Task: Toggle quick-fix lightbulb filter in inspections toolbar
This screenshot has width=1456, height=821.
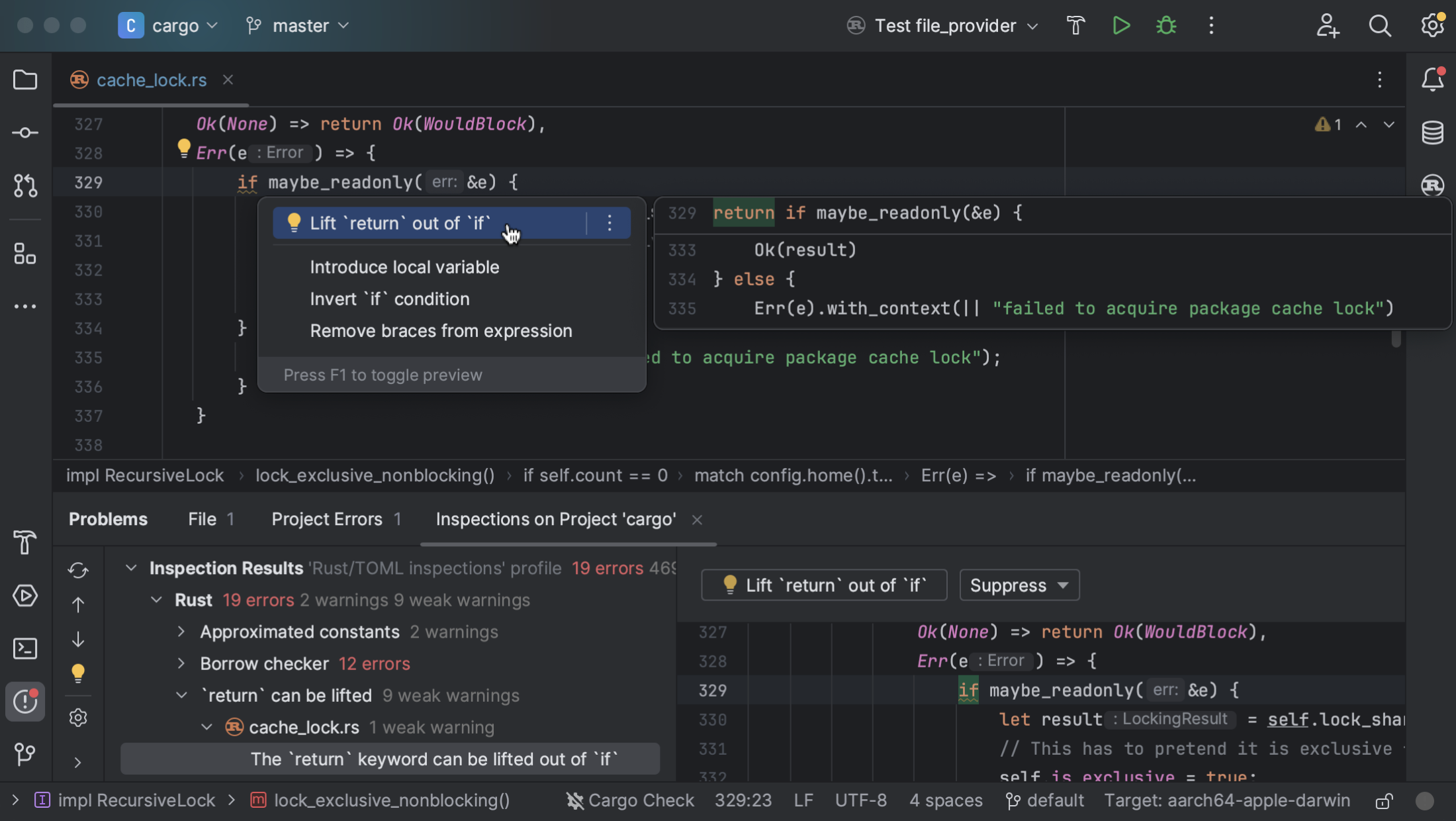Action: [78, 673]
